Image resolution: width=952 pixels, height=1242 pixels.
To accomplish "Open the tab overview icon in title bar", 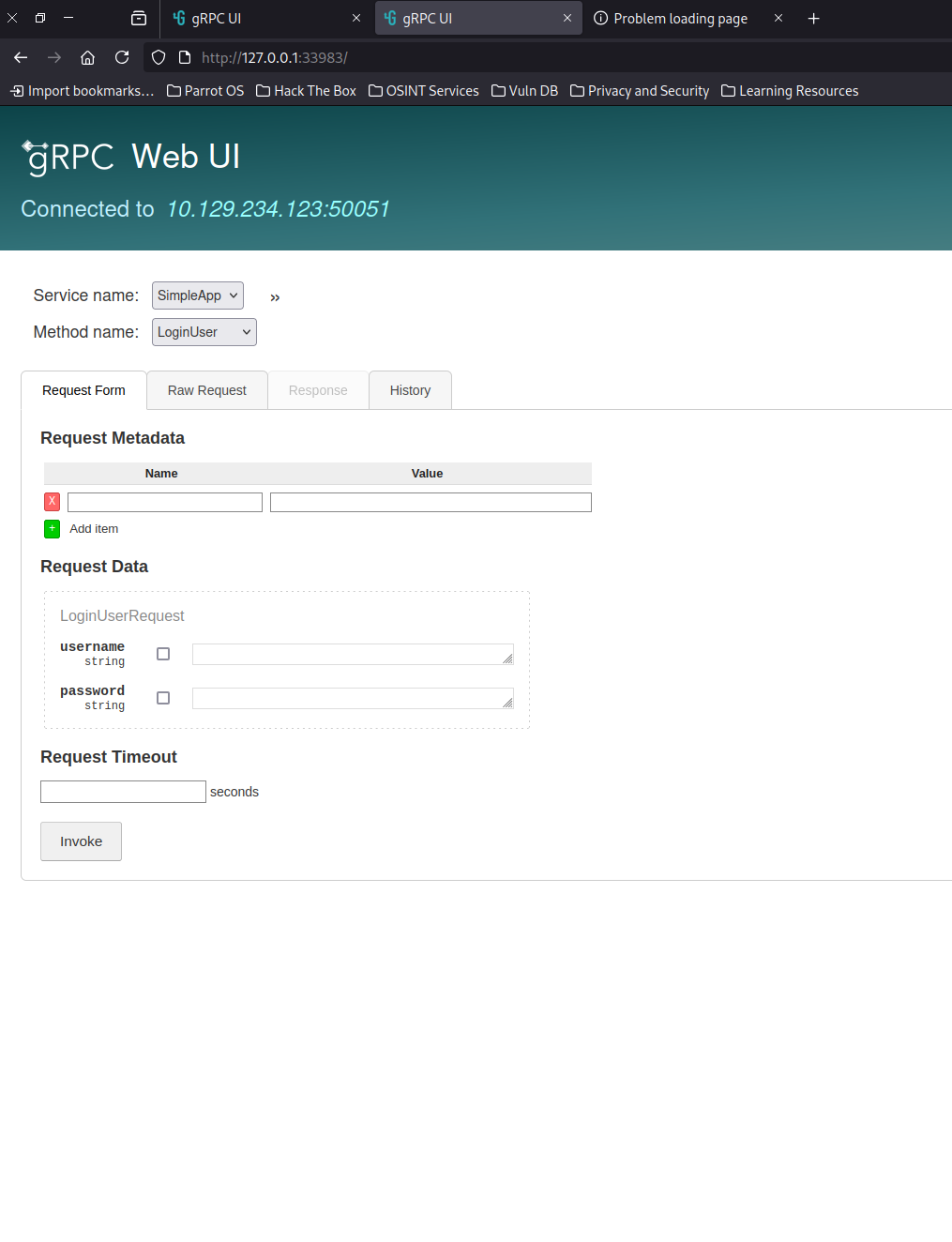I will (139, 18).
